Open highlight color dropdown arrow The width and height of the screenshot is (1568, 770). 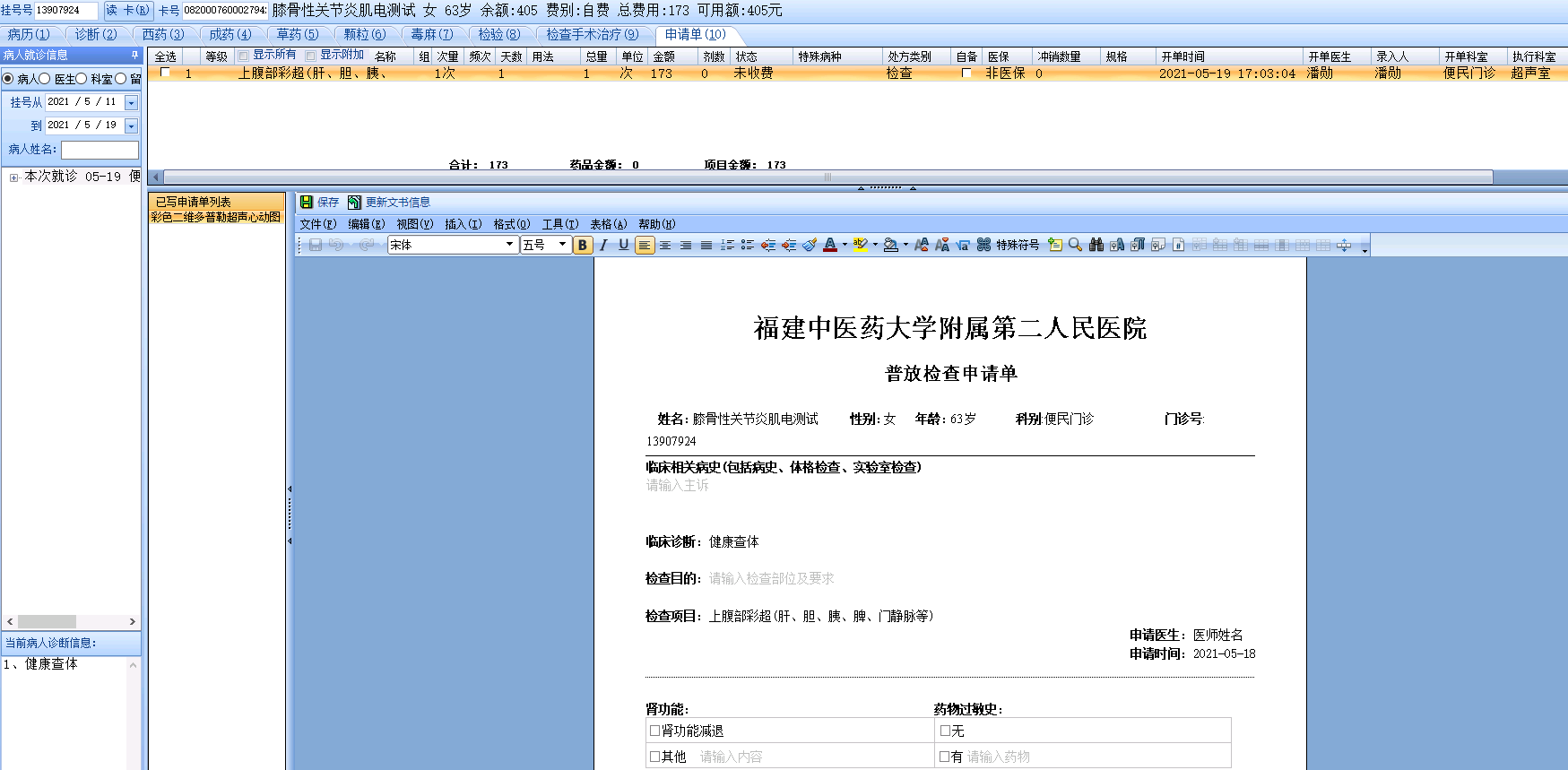click(875, 245)
